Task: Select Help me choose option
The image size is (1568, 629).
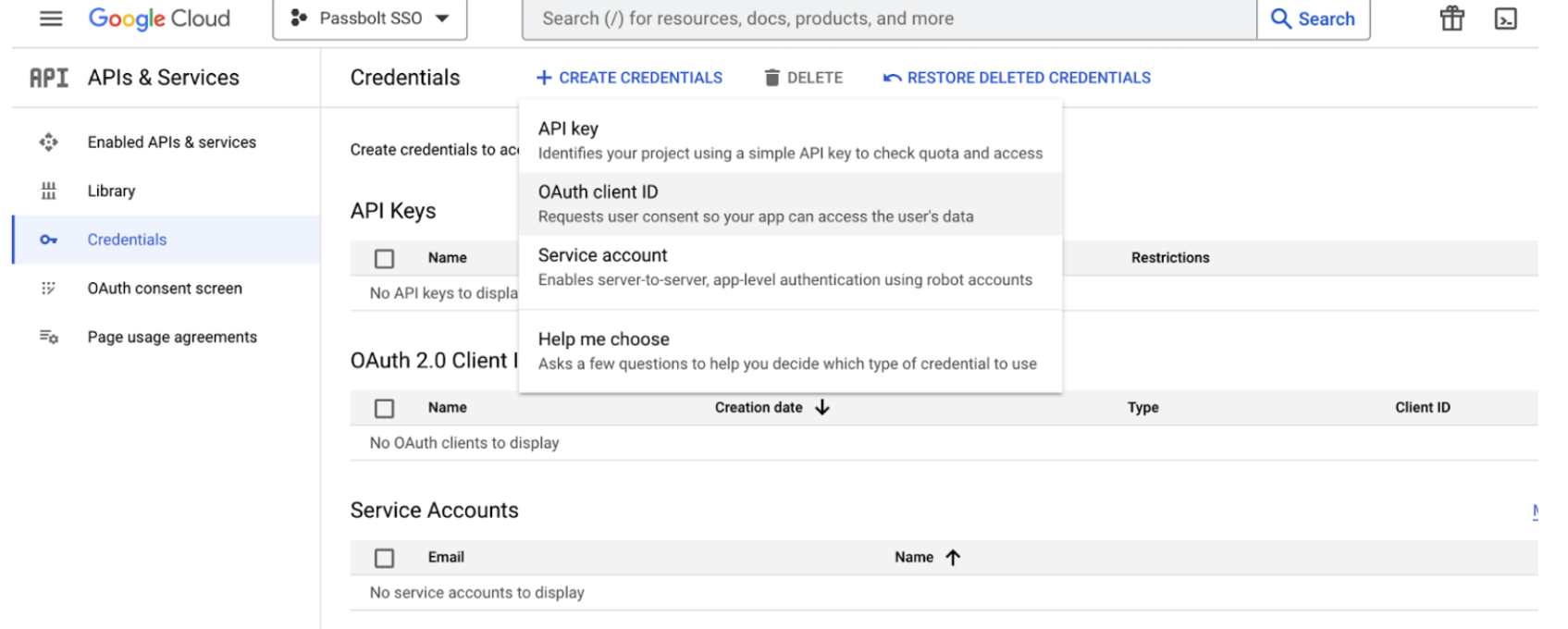Action: (x=791, y=351)
